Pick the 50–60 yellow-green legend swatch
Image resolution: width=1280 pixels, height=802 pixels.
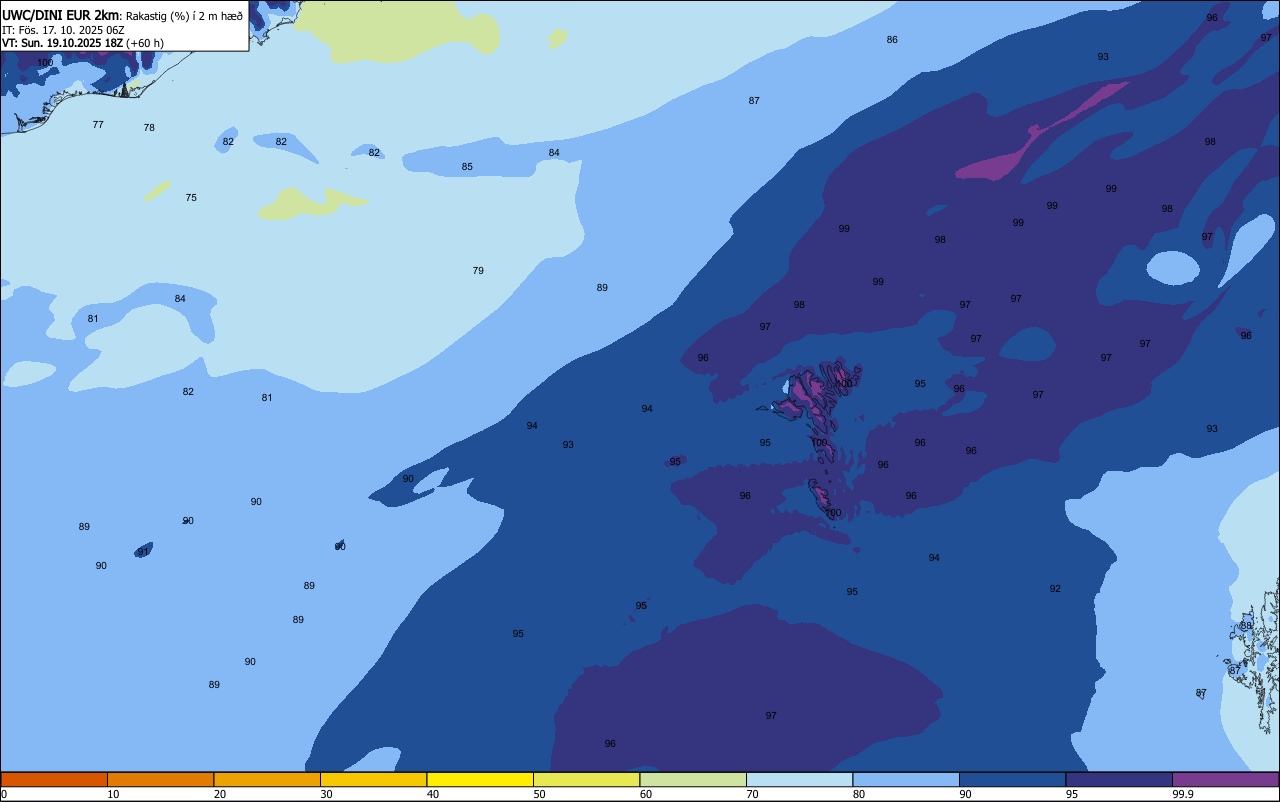tap(586, 779)
